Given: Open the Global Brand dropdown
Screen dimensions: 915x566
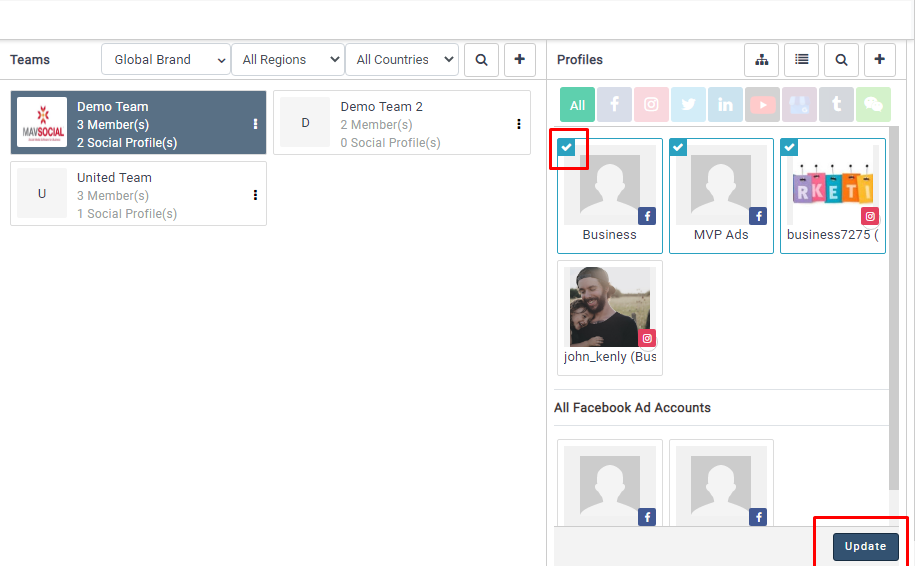Looking at the screenshot, I should click(x=165, y=60).
